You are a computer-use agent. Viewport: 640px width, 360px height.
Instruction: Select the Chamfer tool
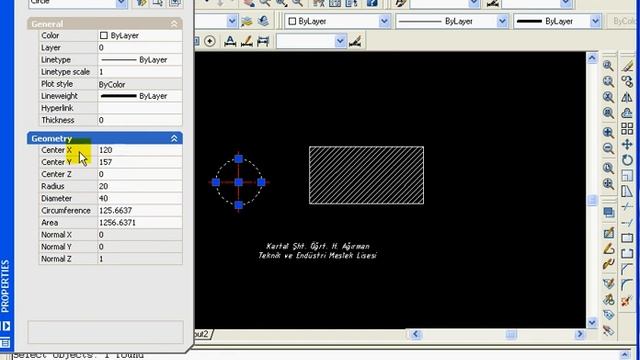coord(627,269)
